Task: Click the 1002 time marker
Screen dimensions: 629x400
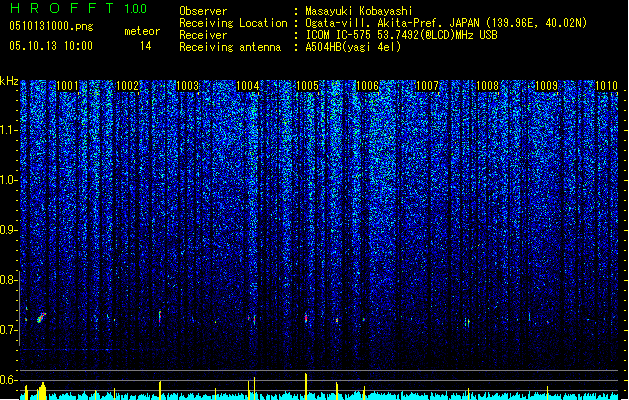Action: click(x=127, y=86)
